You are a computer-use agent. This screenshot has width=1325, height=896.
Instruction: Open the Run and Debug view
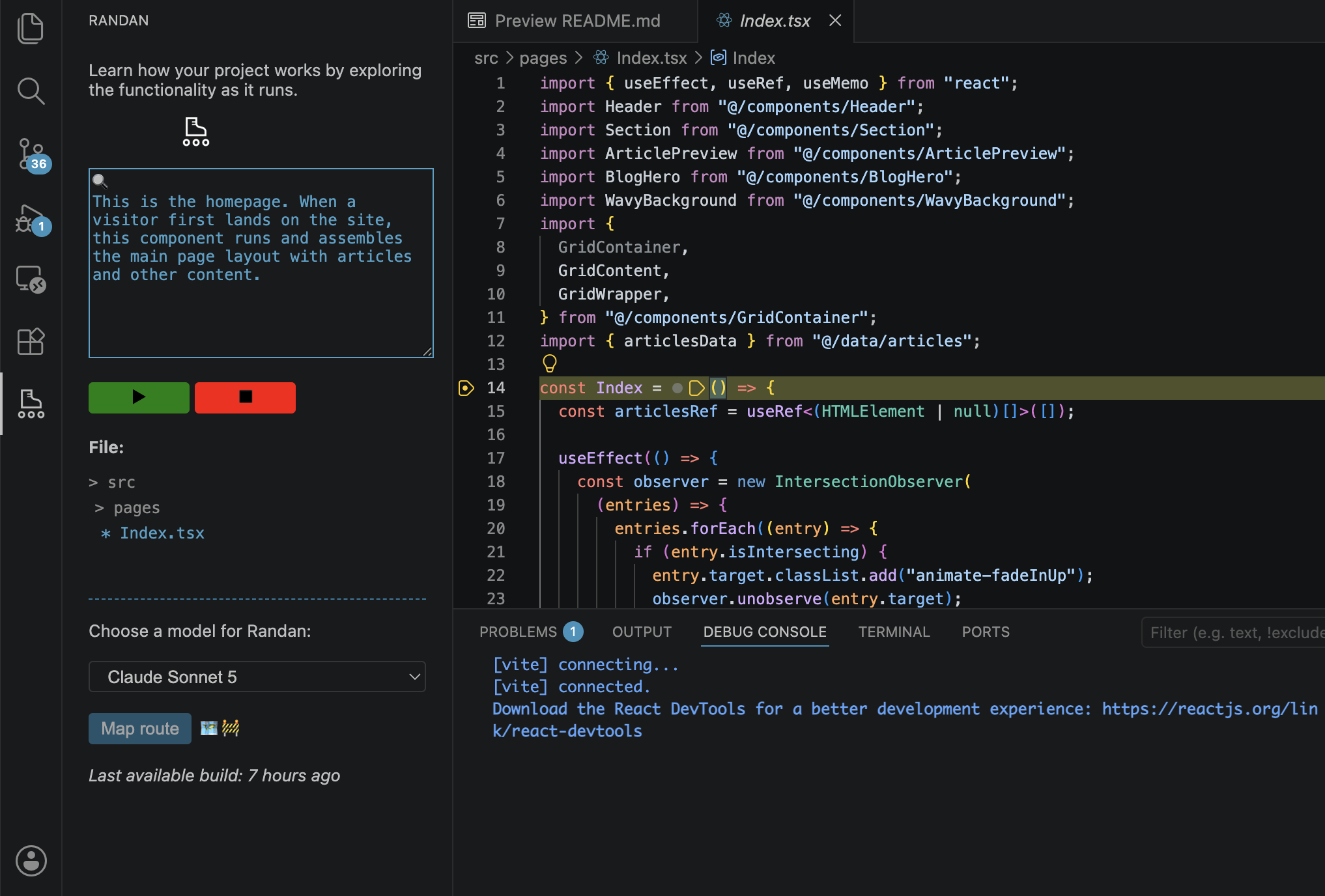[x=31, y=219]
